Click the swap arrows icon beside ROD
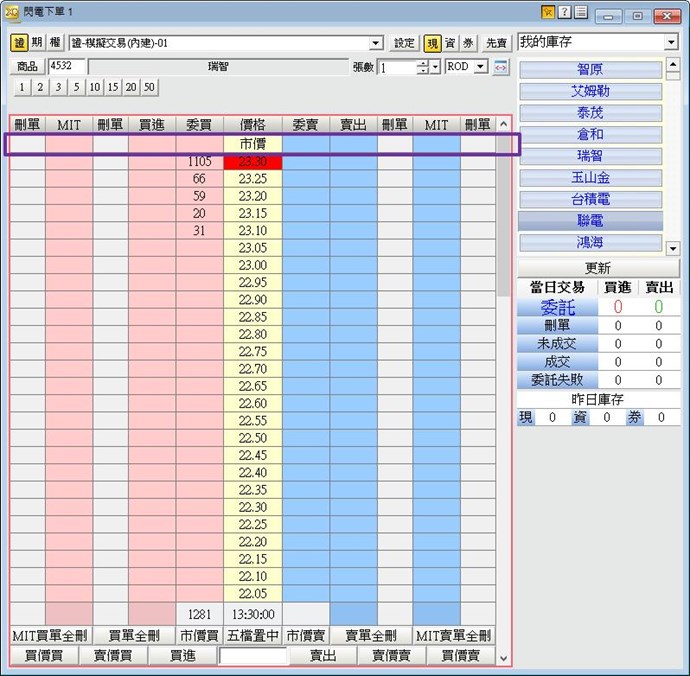Screen dimensions: 690x676 point(501,67)
